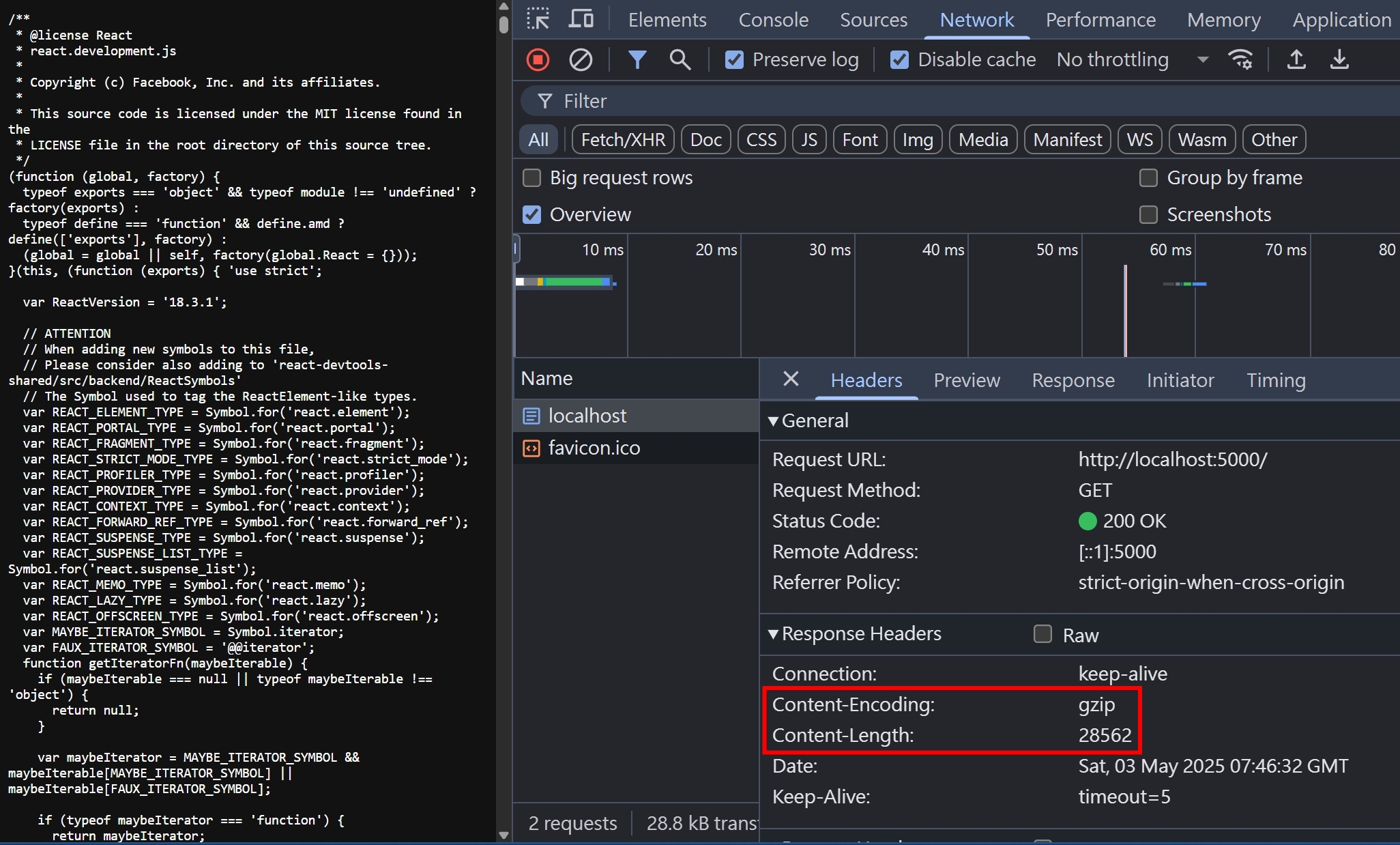
Task: Open the Sources tab
Action: click(874, 20)
